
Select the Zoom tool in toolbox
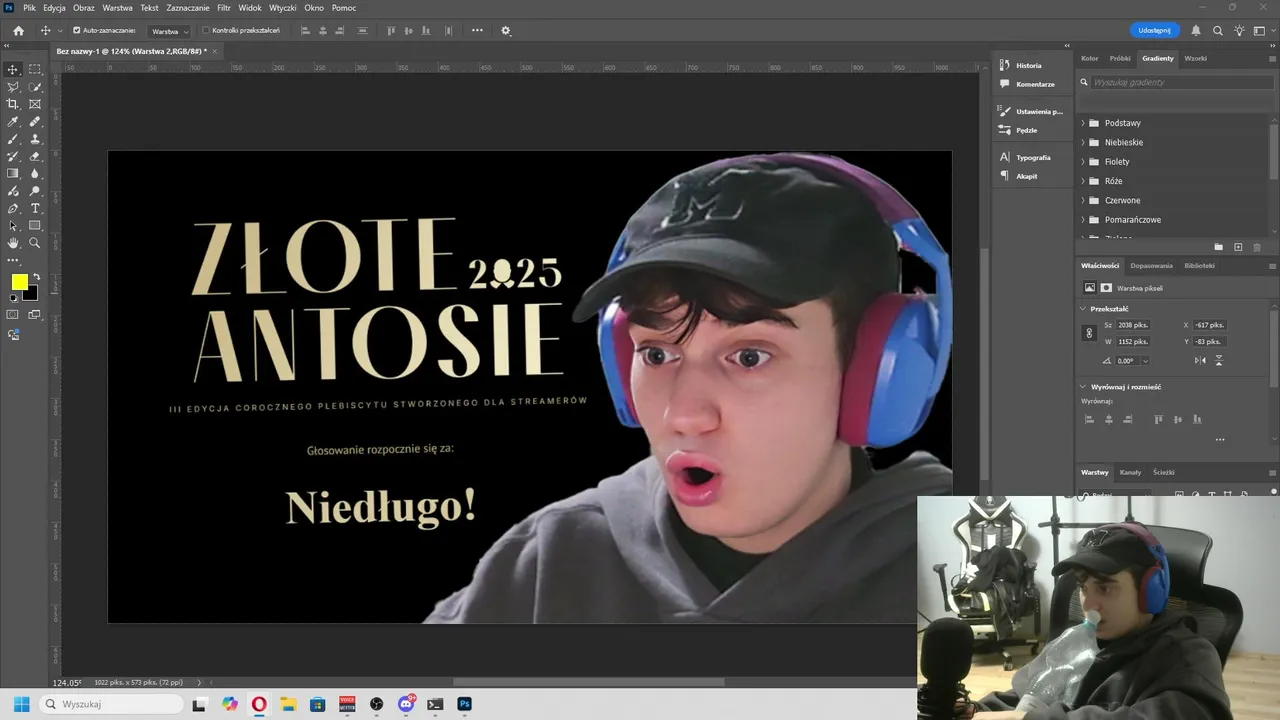coord(35,243)
